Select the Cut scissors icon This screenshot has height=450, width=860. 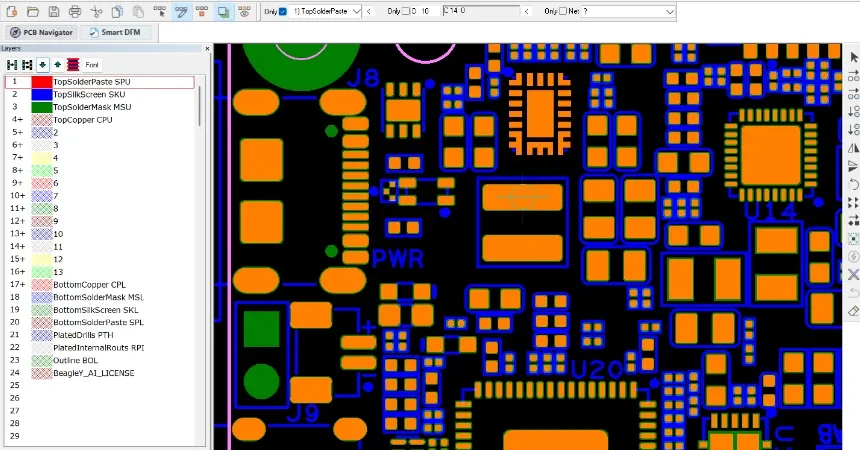(96, 11)
